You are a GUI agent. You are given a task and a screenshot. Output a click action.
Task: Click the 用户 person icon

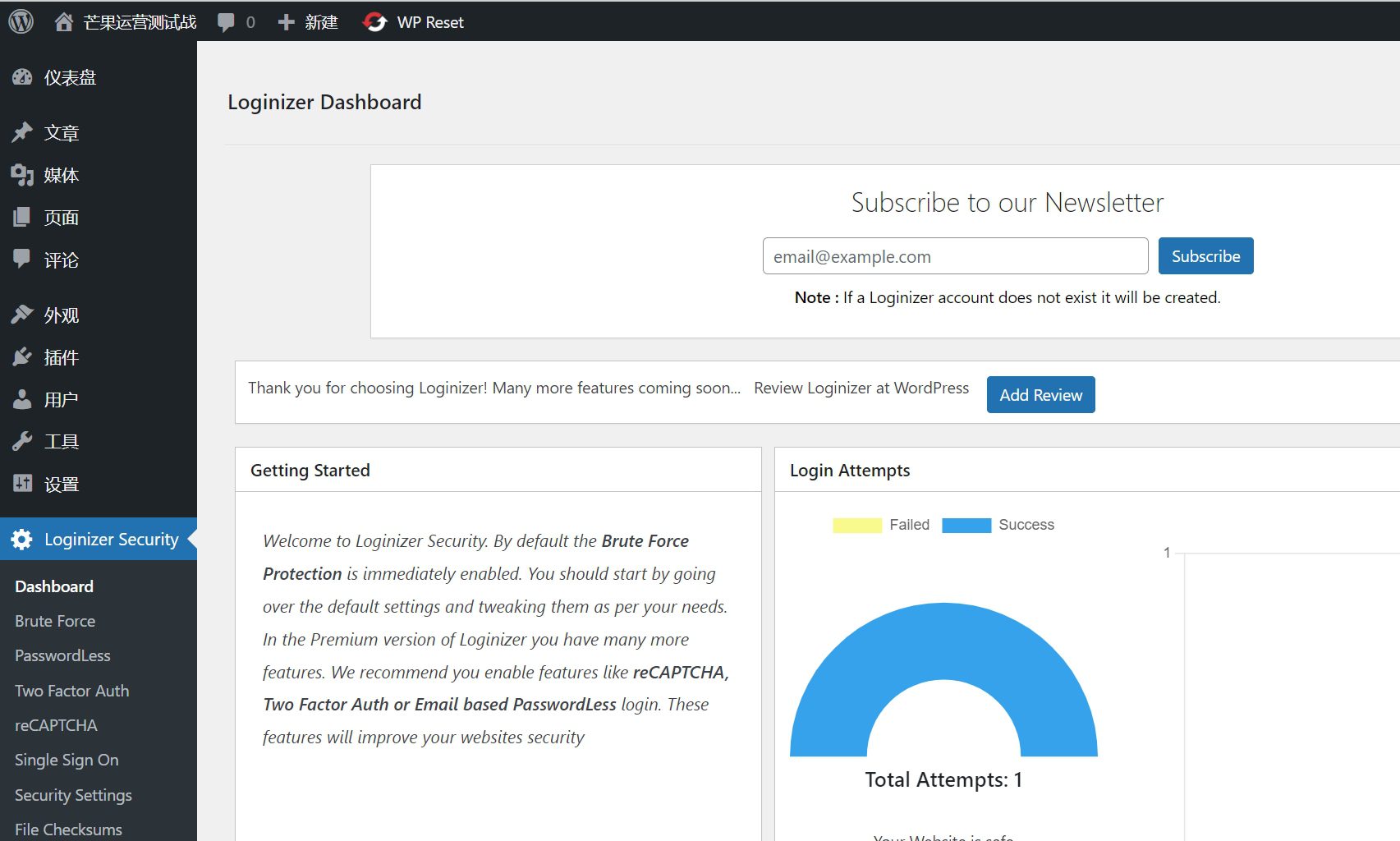(x=22, y=400)
